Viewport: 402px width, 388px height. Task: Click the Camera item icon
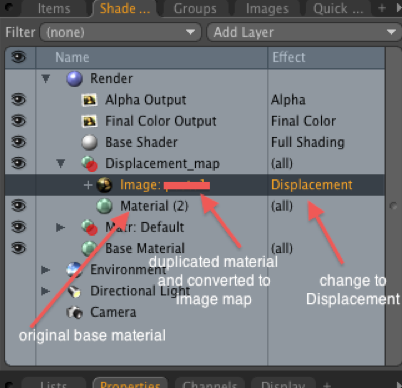(x=74, y=312)
